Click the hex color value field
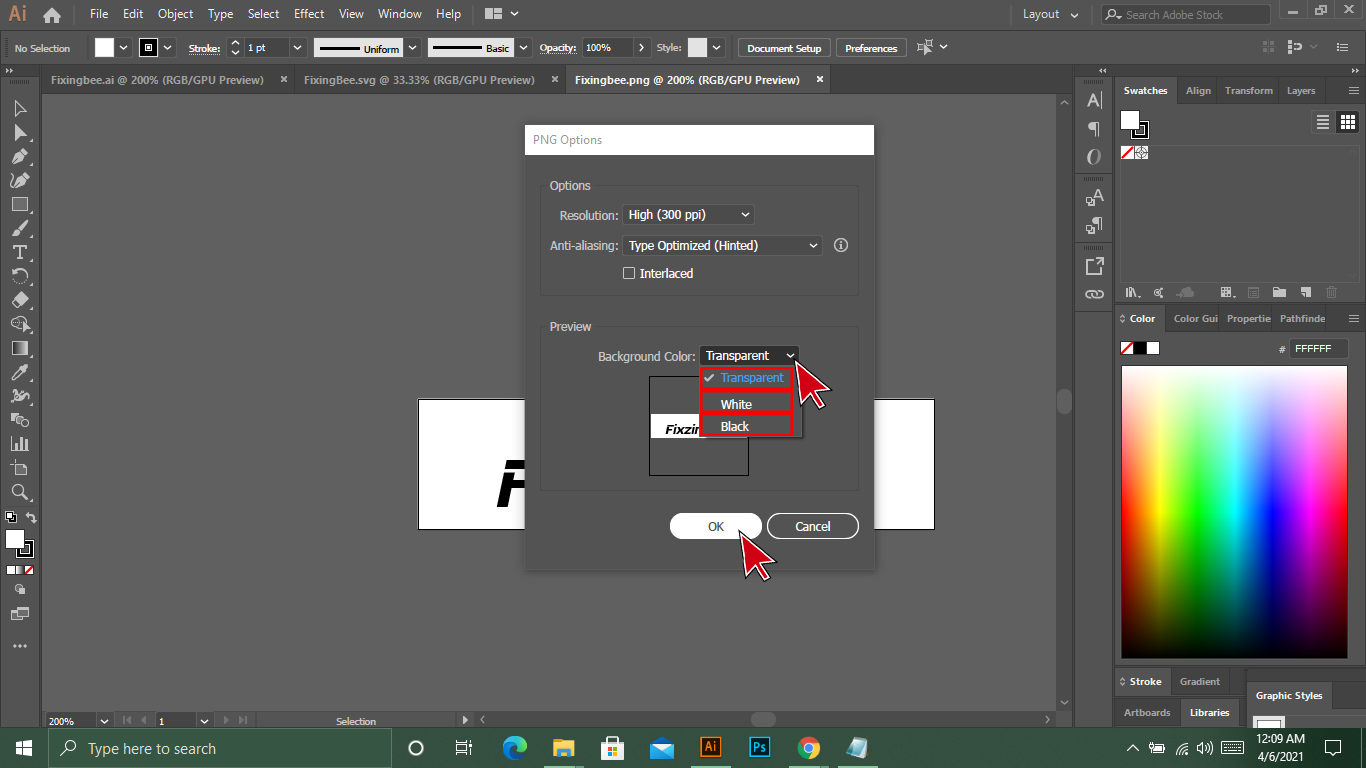Image resolution: width=1366 pixels, height=768 pixels. point(1317,349)
